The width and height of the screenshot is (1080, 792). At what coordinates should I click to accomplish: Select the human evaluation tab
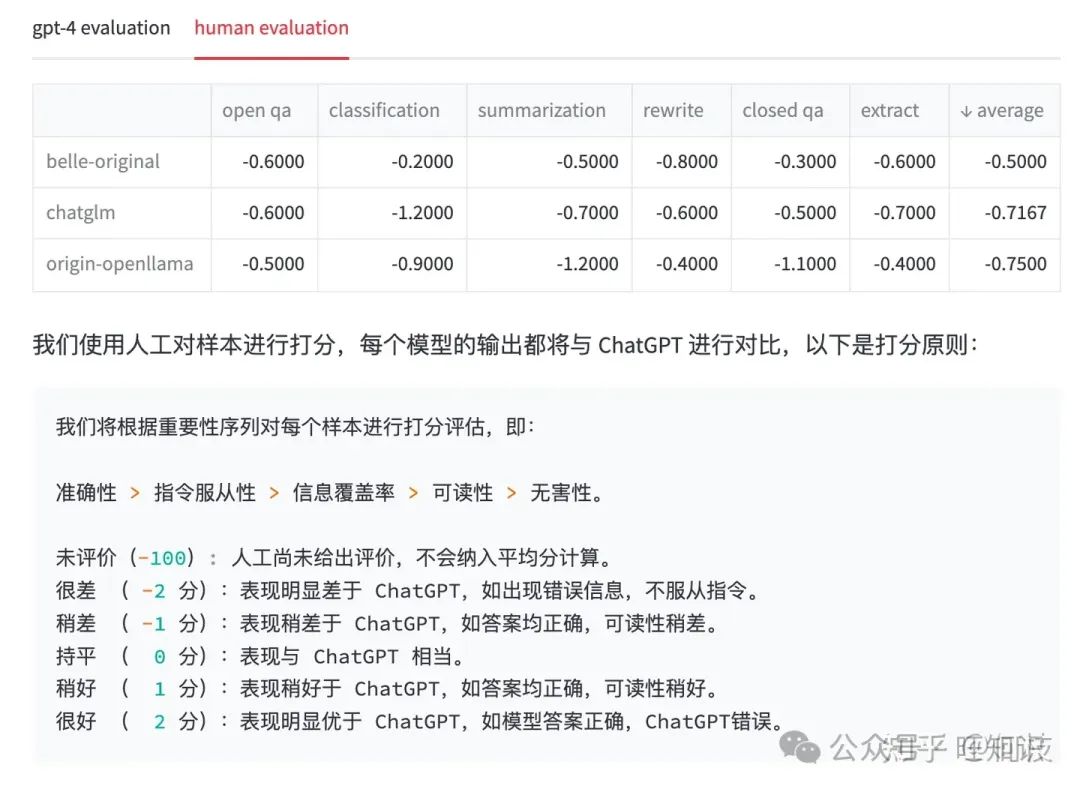271,28
